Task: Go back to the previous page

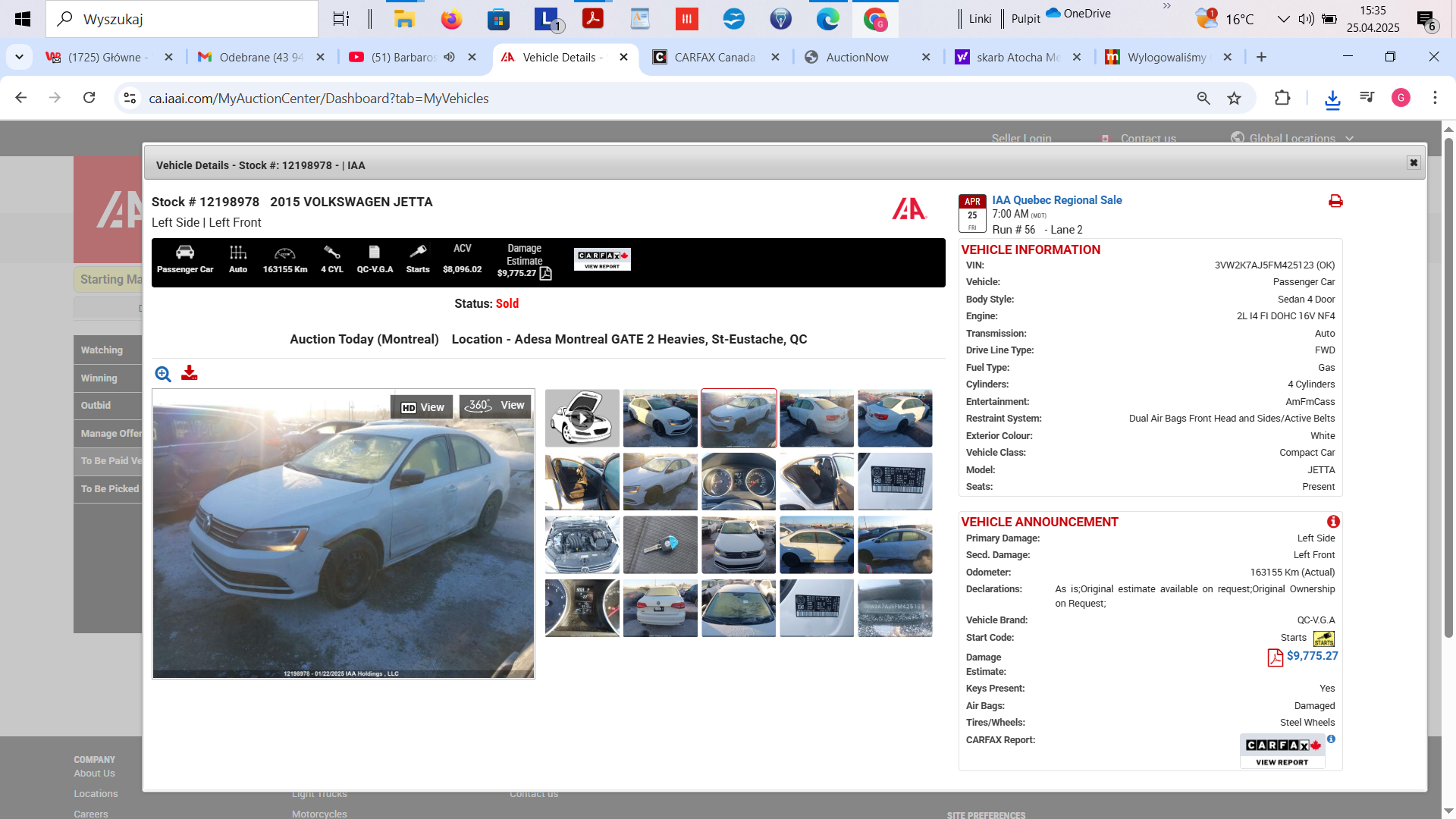Action: coord(21,98)
